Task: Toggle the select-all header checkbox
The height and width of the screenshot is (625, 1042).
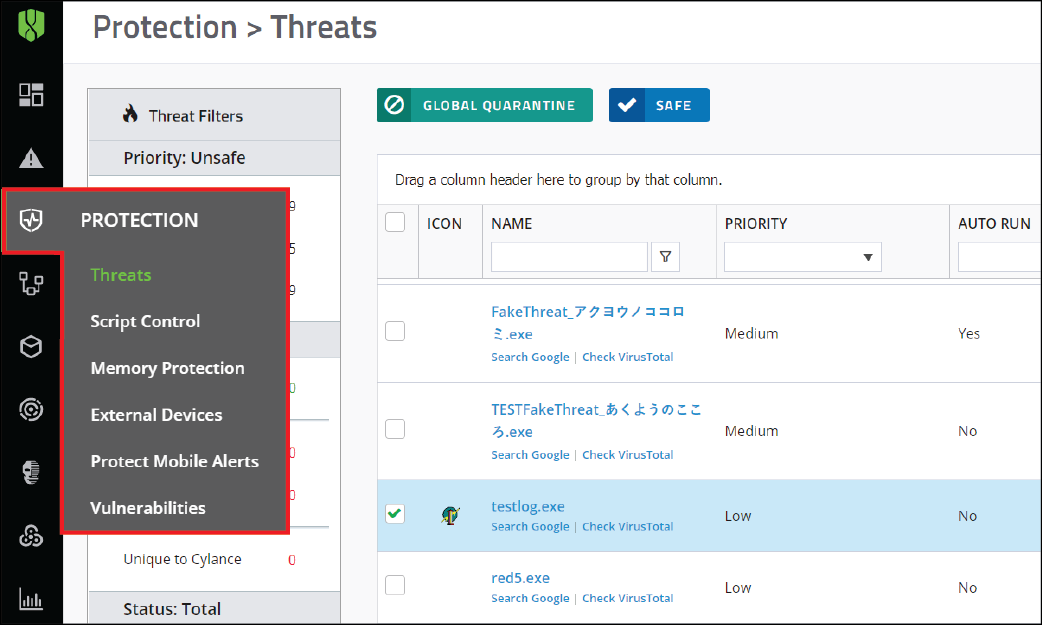Action: pos(395,222)
